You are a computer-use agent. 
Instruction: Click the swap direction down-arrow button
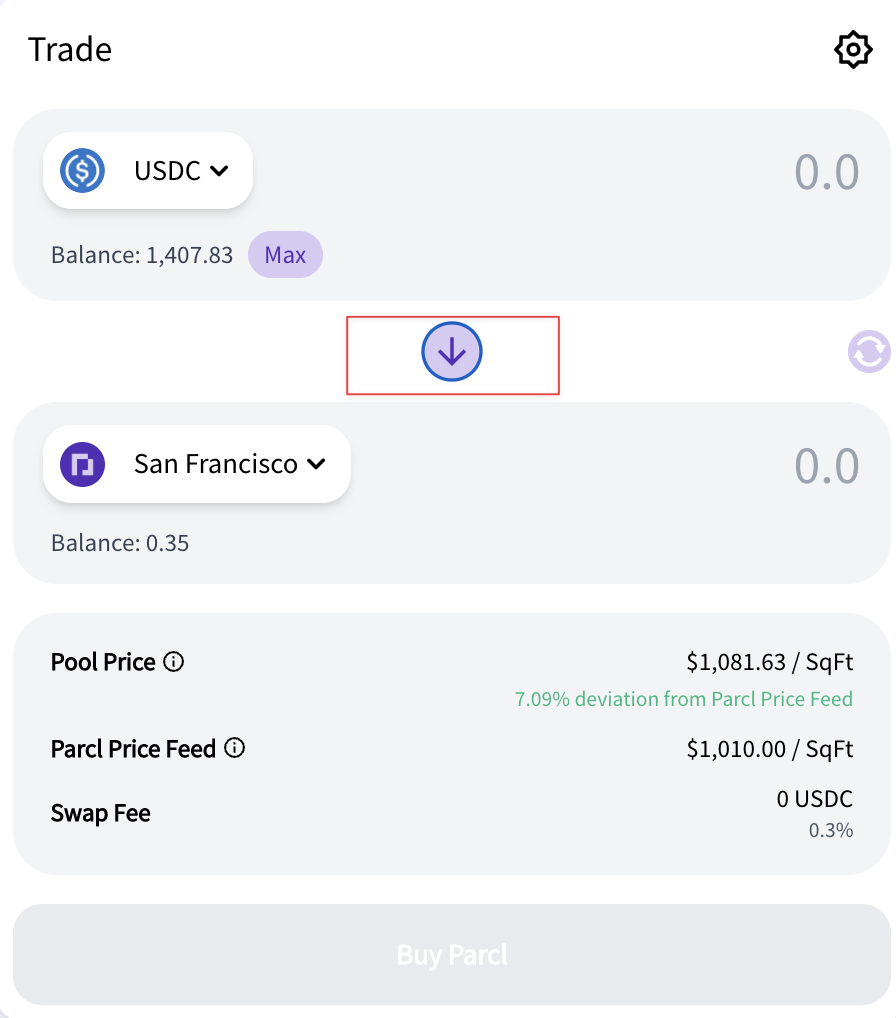(452, 352)
